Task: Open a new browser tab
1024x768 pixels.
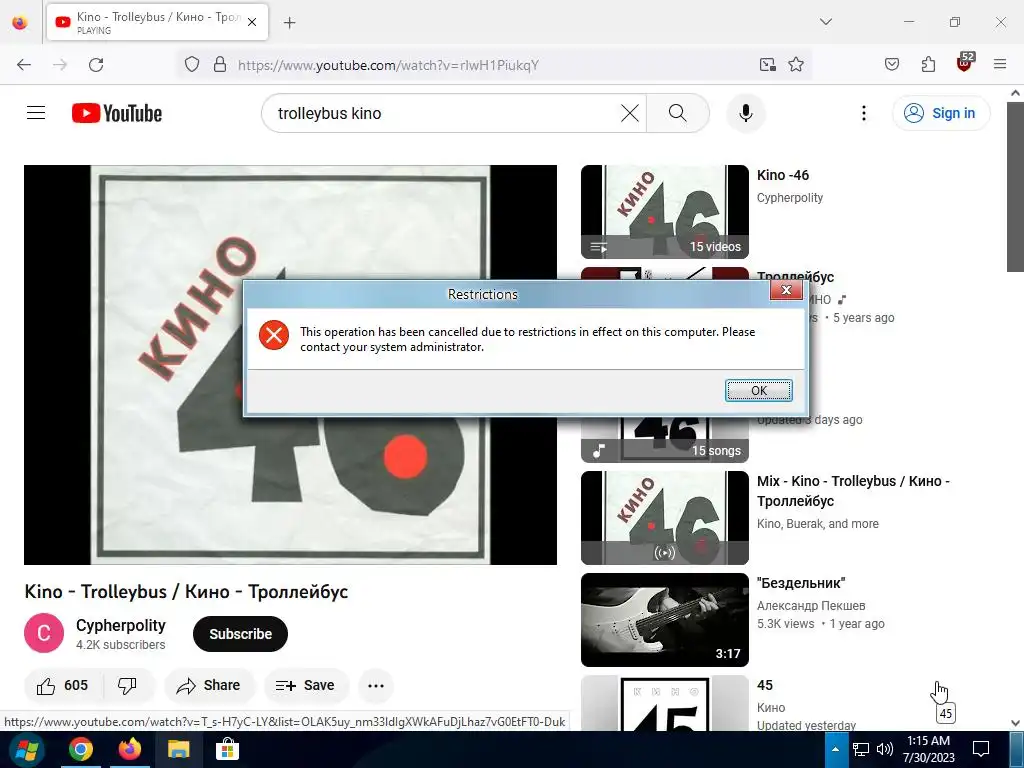Action: point(289,23)
